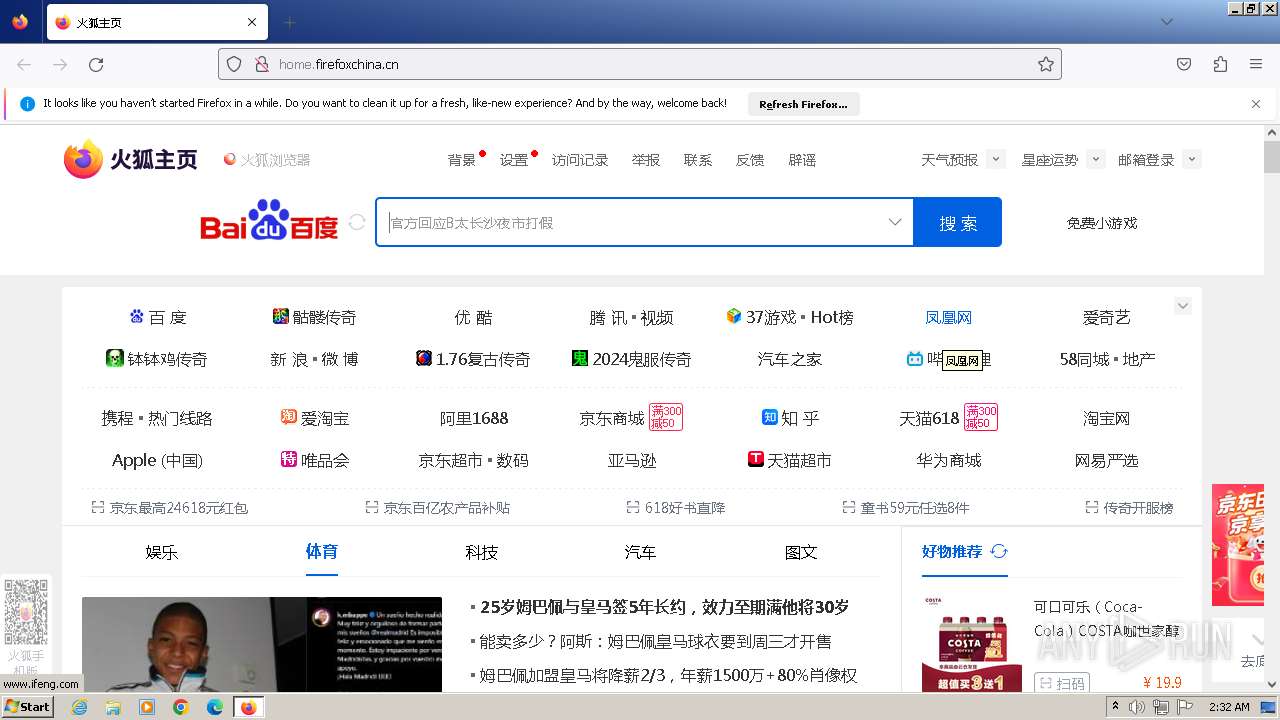
Task: Click the 火狐浏览器 link
Action: tap(267, 160)
